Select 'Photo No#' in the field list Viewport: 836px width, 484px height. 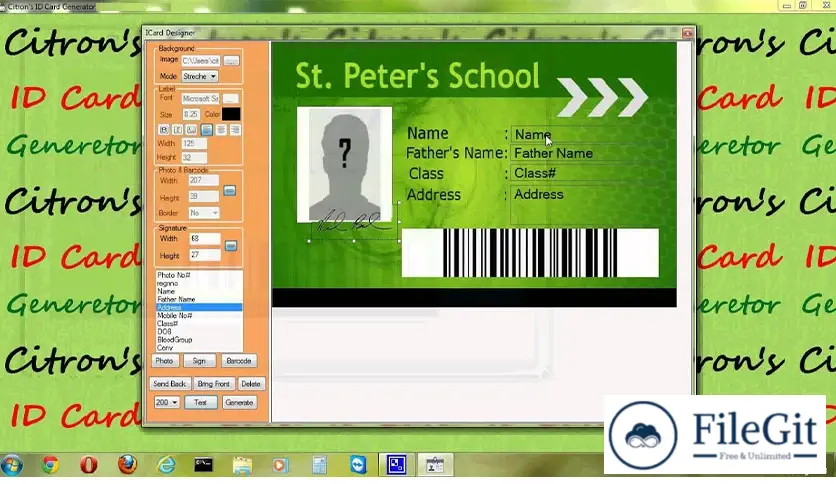[x=199, y=275]
